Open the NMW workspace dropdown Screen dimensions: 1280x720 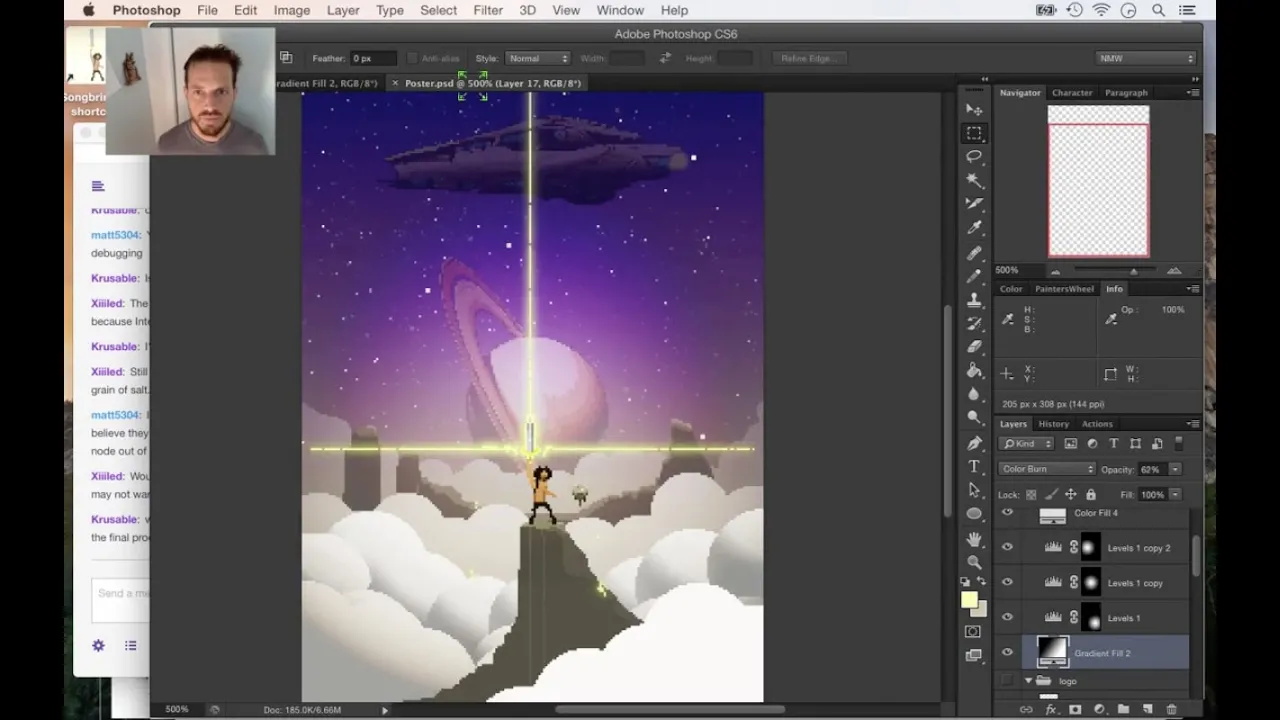[x=1146, y=59]
